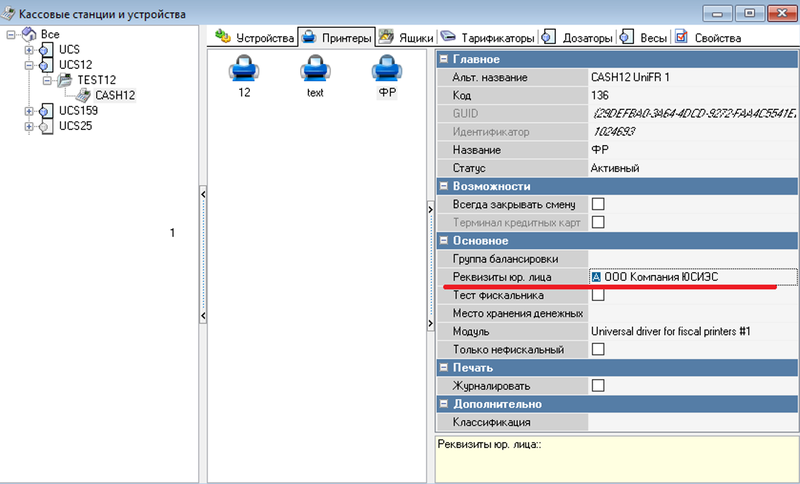Collapse the Все tree root
Image resolution: width=800 pixels, height=484 pixels.
coord(11,35)
